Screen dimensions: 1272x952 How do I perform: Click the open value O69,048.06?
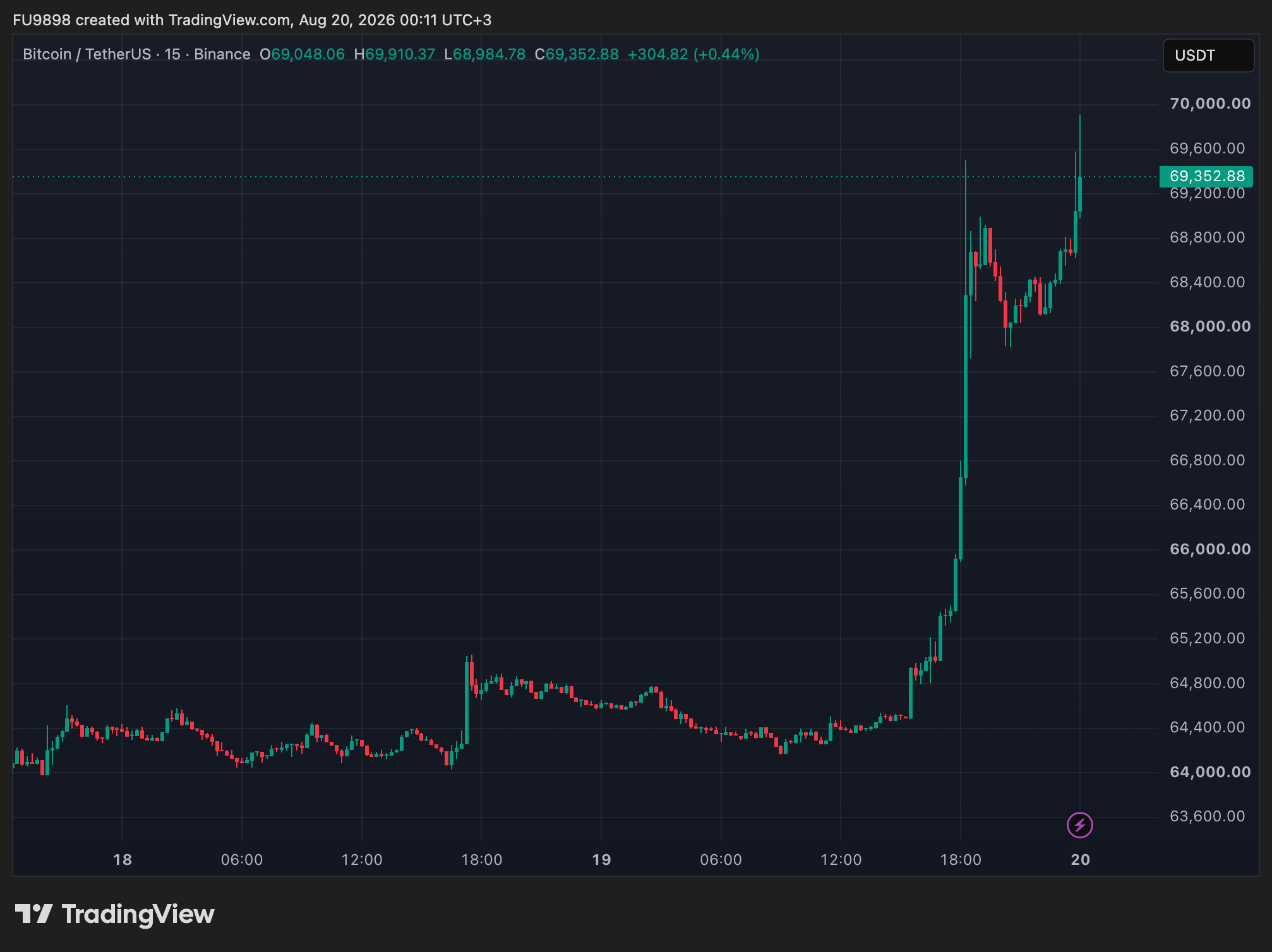(303, 54)
